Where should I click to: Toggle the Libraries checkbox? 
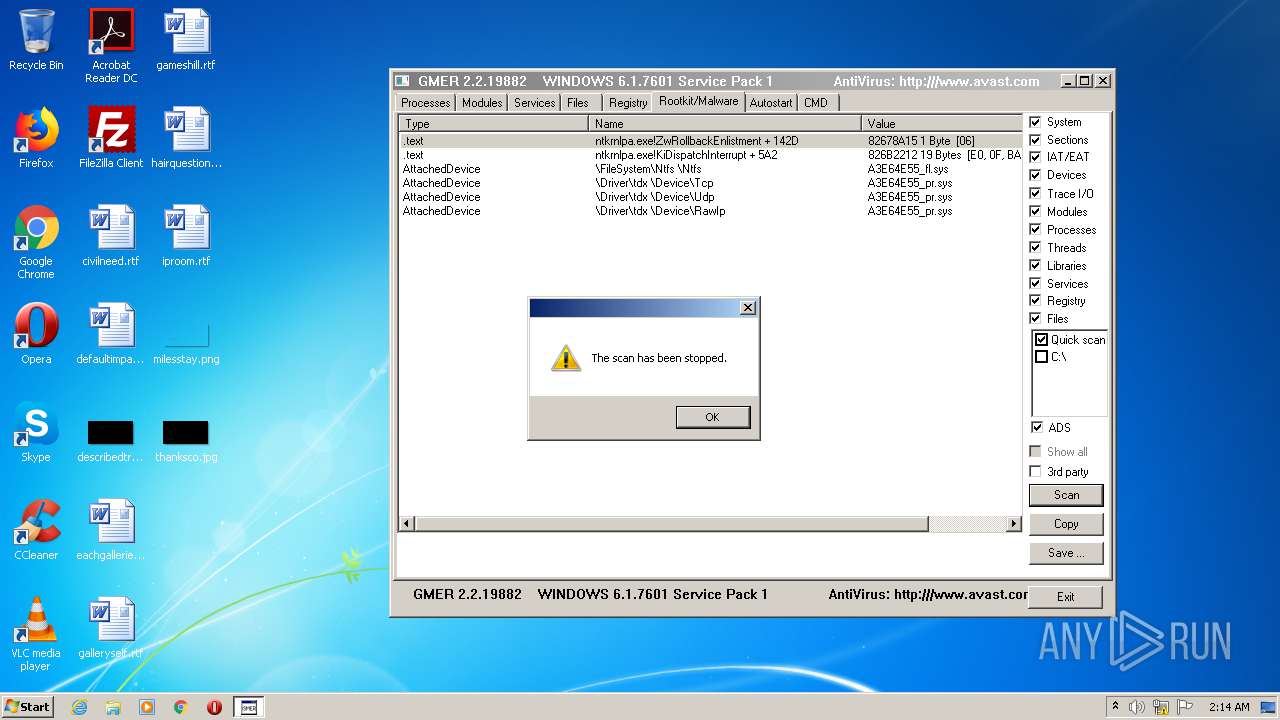pos(1035,266)
